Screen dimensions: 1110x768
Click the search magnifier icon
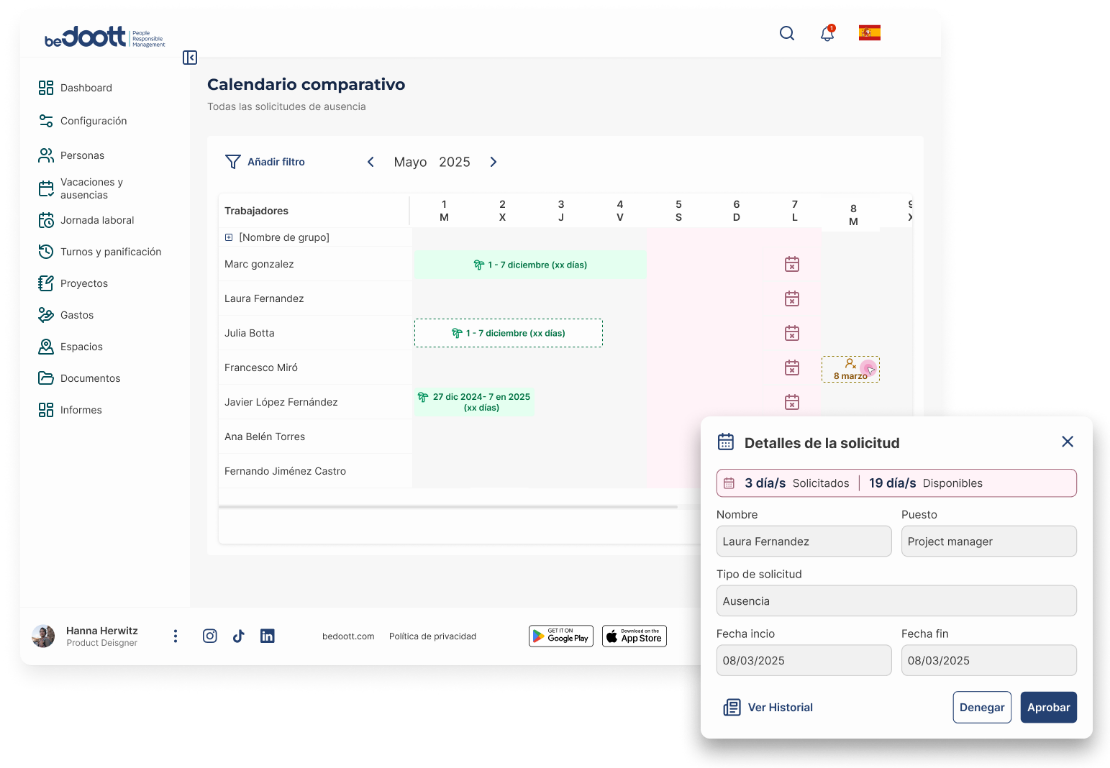pyautogui.click(x=787, y=33)
